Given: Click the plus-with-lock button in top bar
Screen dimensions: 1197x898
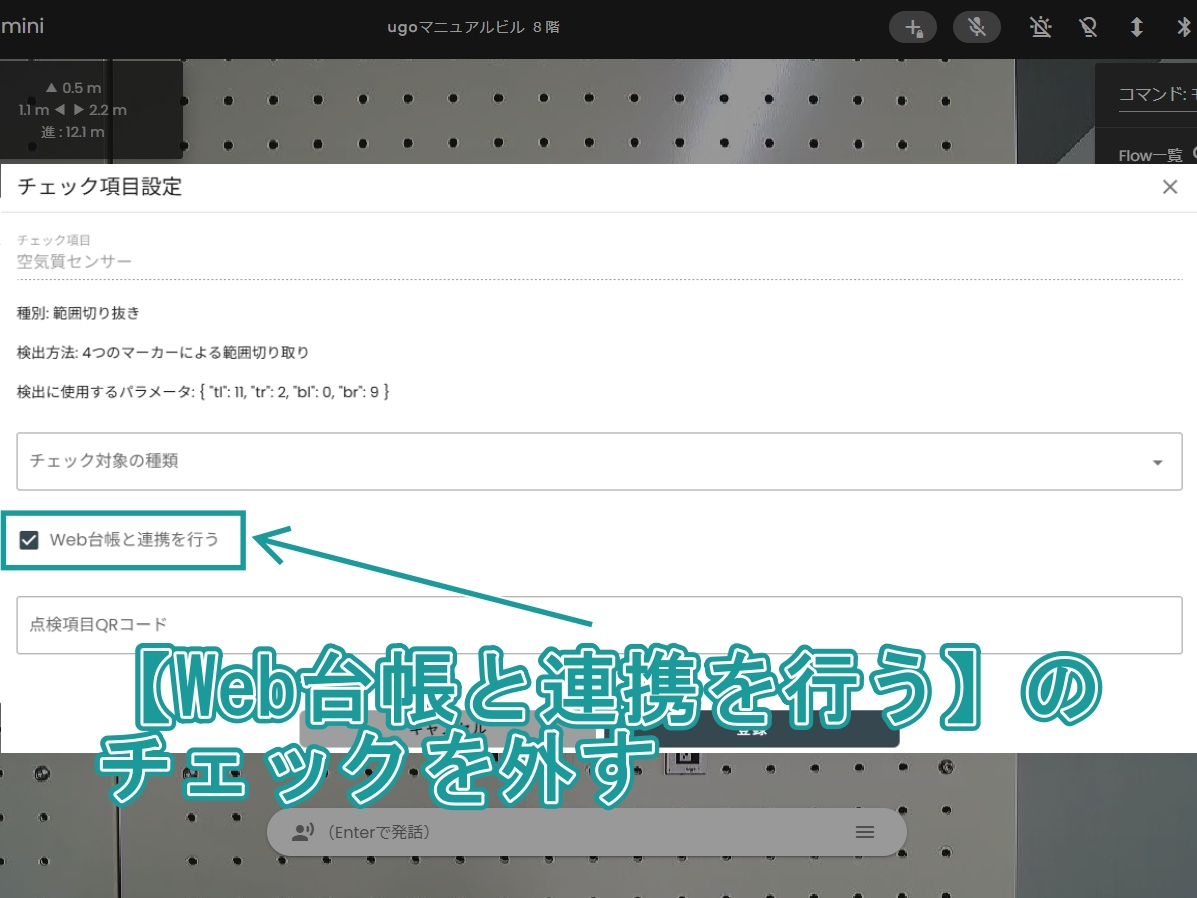Looking at the screenshot, I should click(913, 28).
